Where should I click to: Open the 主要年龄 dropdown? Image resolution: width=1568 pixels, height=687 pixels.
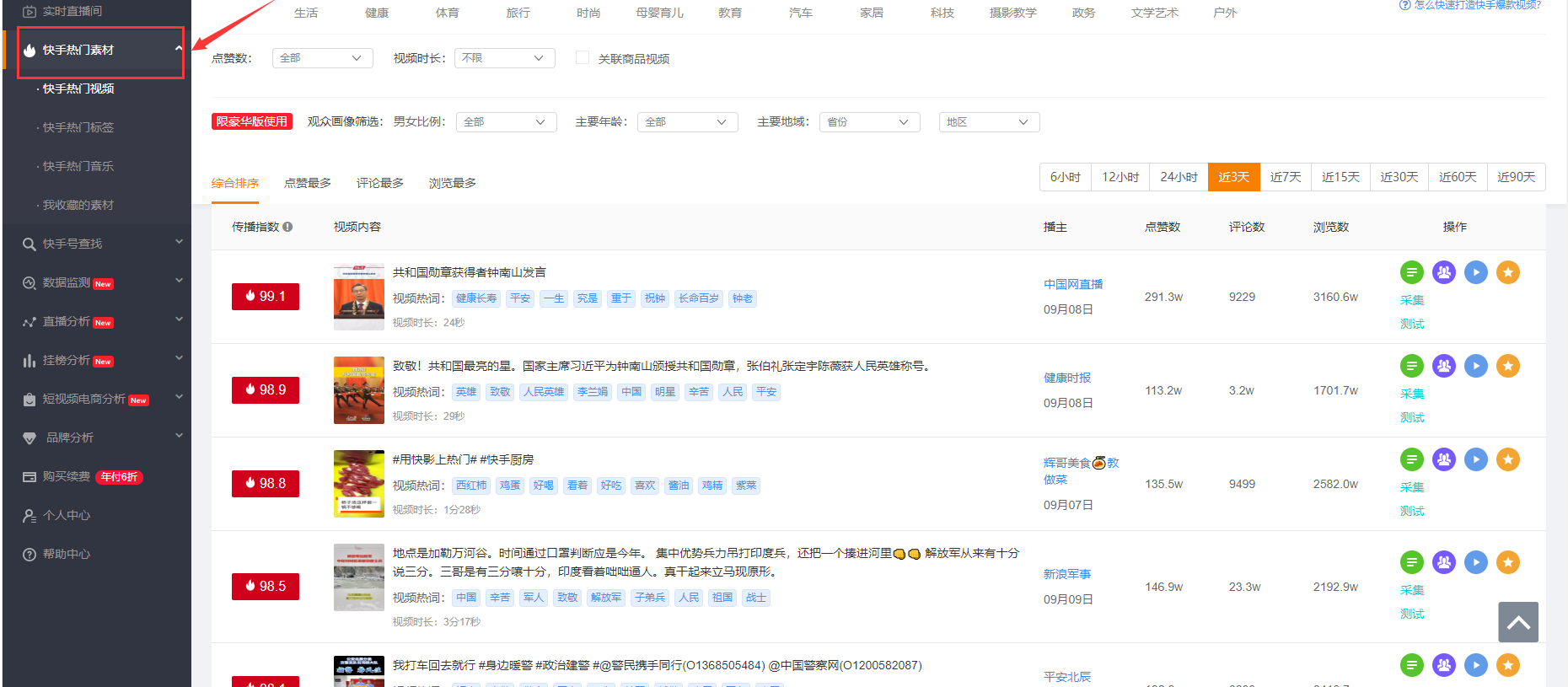pos(688,122)
